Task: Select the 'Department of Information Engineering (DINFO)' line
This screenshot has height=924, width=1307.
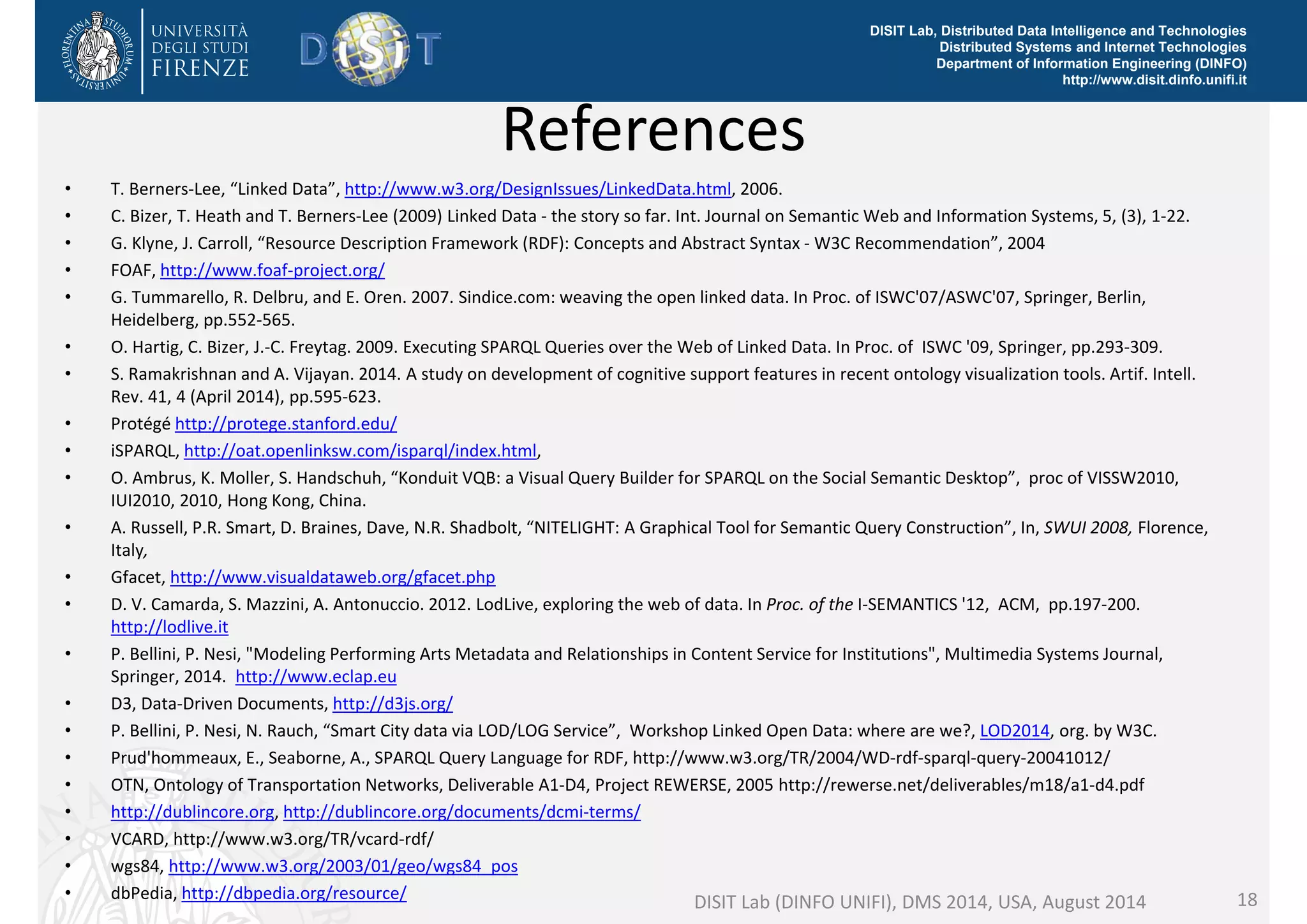Action: pyautogui.click(x=1091, y=64)
